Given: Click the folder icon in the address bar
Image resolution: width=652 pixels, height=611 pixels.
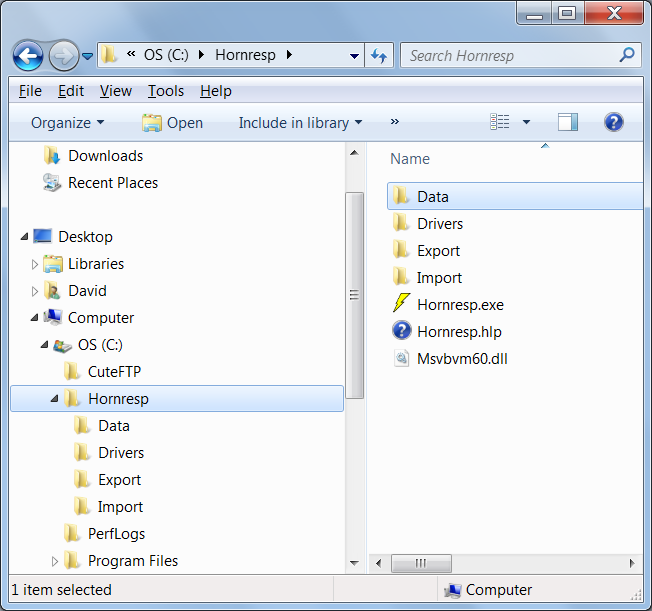Looking at the screenshot, I should 109,54.
